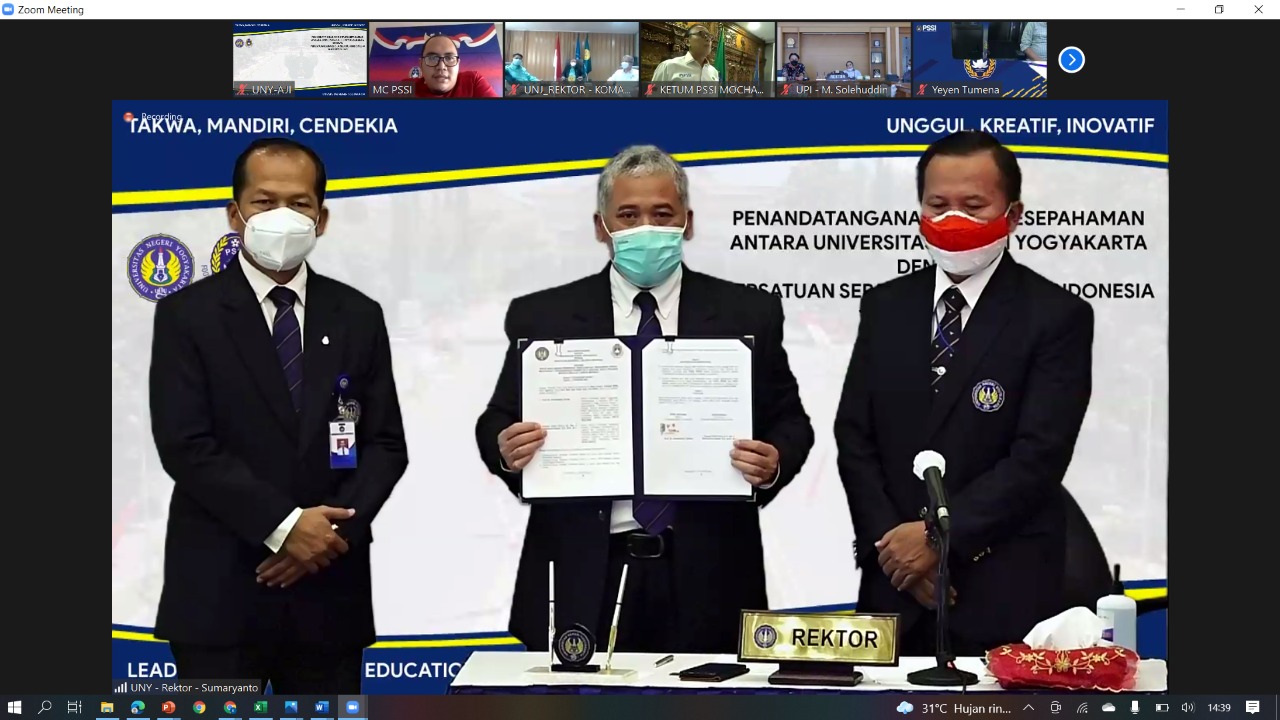Image resolution: width=1280 pixels, height=720 pixels.
Task: Open the OneDrive cloud tray icon
Action: point(1108,708)
